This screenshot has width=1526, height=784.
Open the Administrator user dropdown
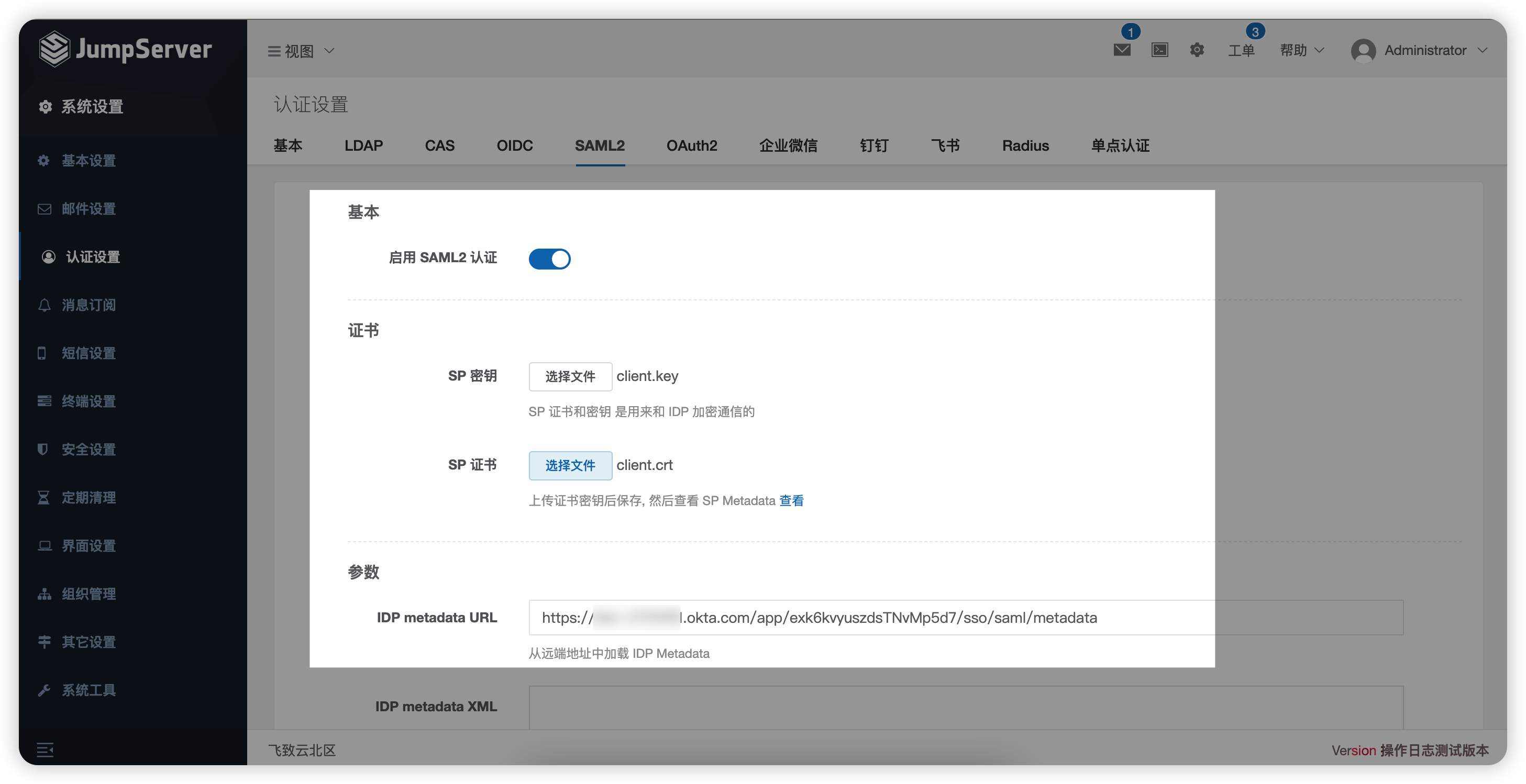[x=1419, y=50]
